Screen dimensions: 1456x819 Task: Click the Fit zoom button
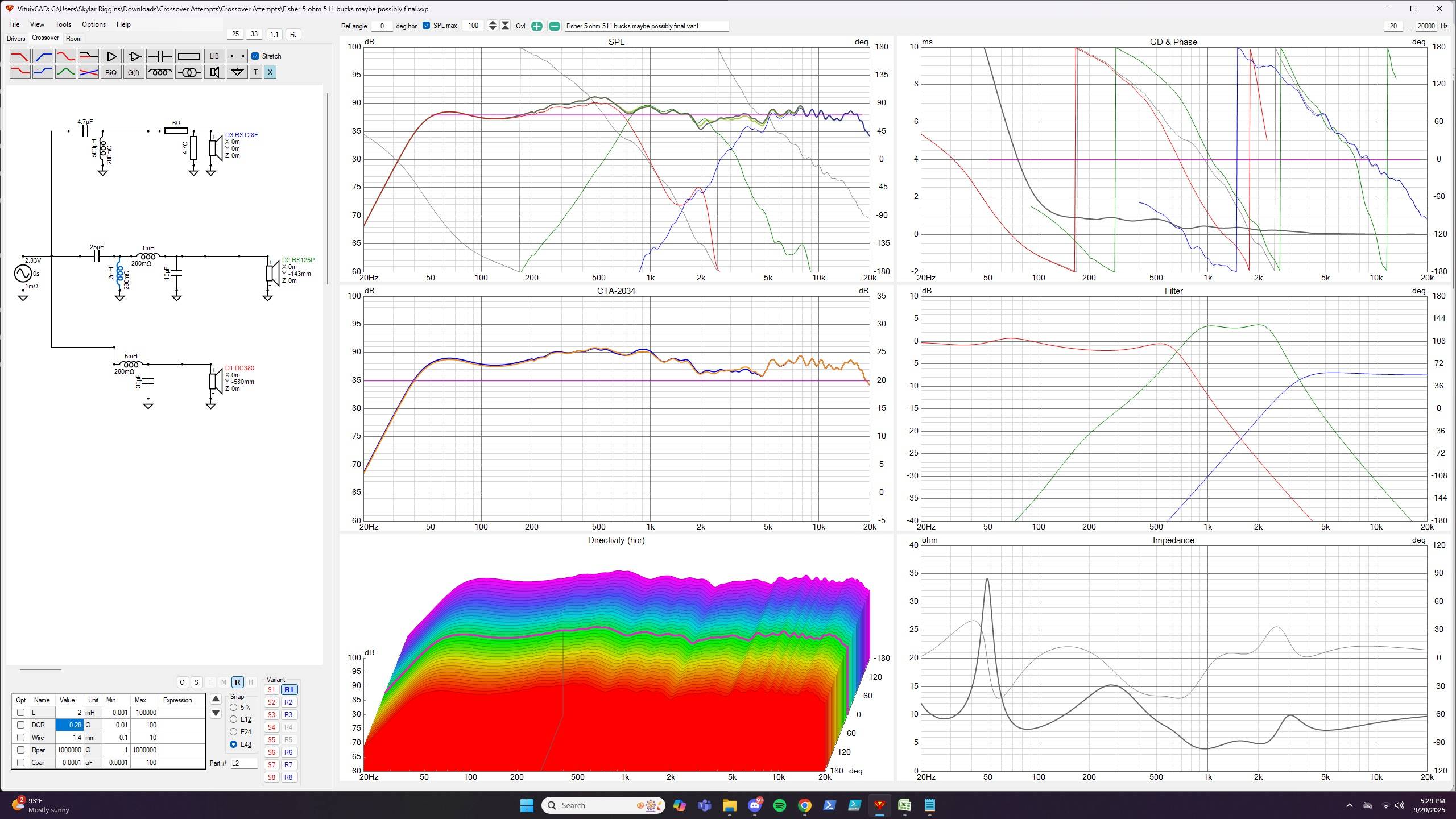point(293,35)
